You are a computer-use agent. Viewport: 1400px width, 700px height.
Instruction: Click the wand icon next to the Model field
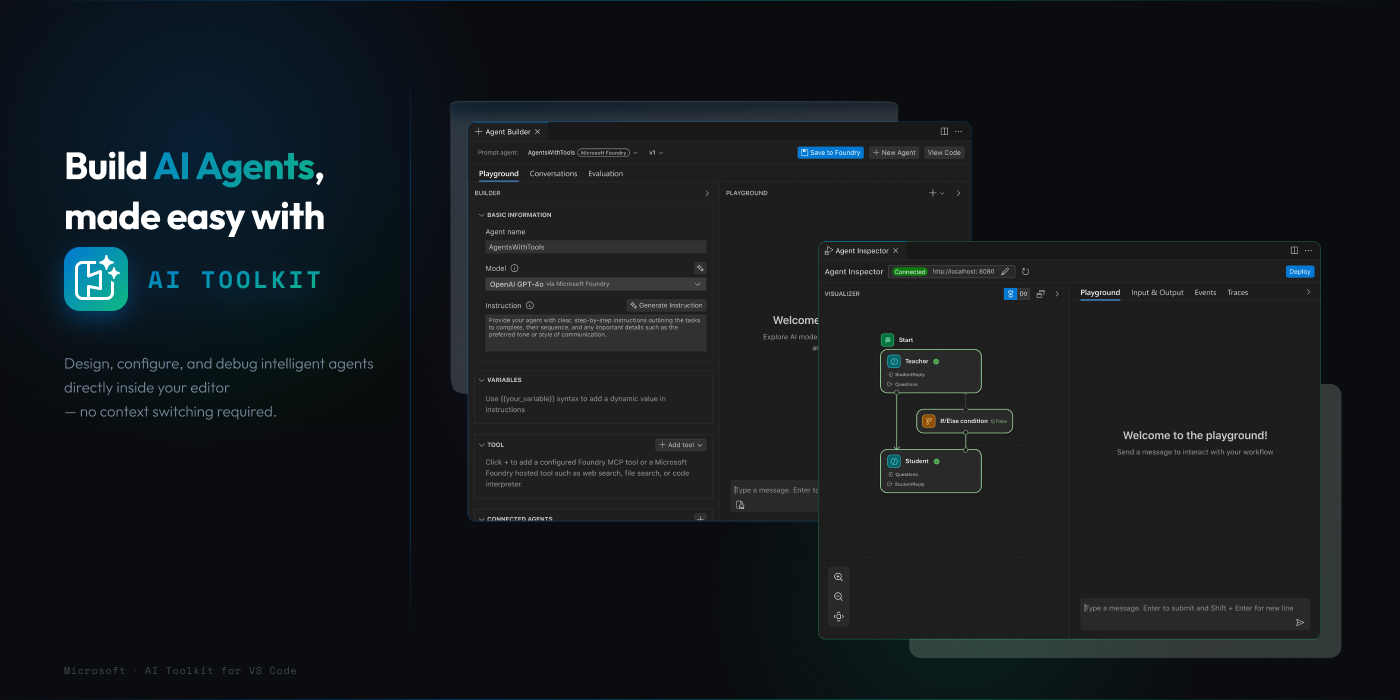pyautogui.click(x=700, y=268)
